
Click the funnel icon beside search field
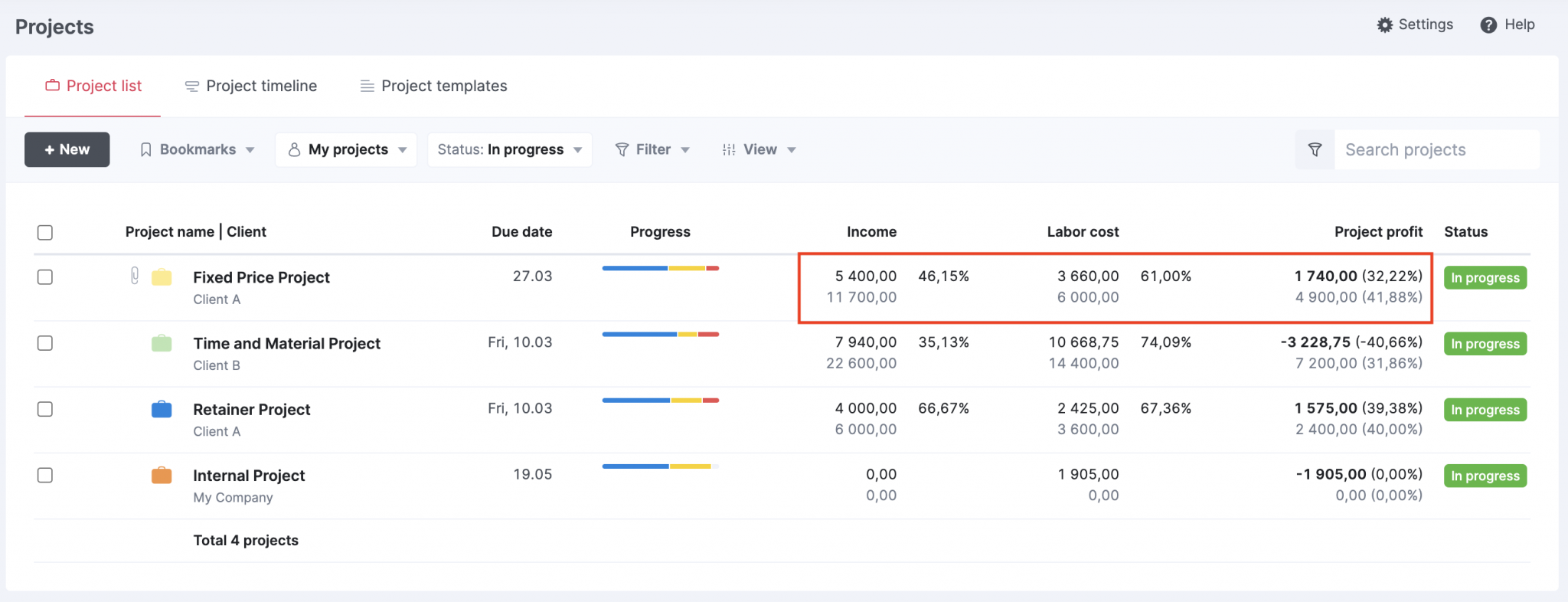click(x=1315, y=150)
